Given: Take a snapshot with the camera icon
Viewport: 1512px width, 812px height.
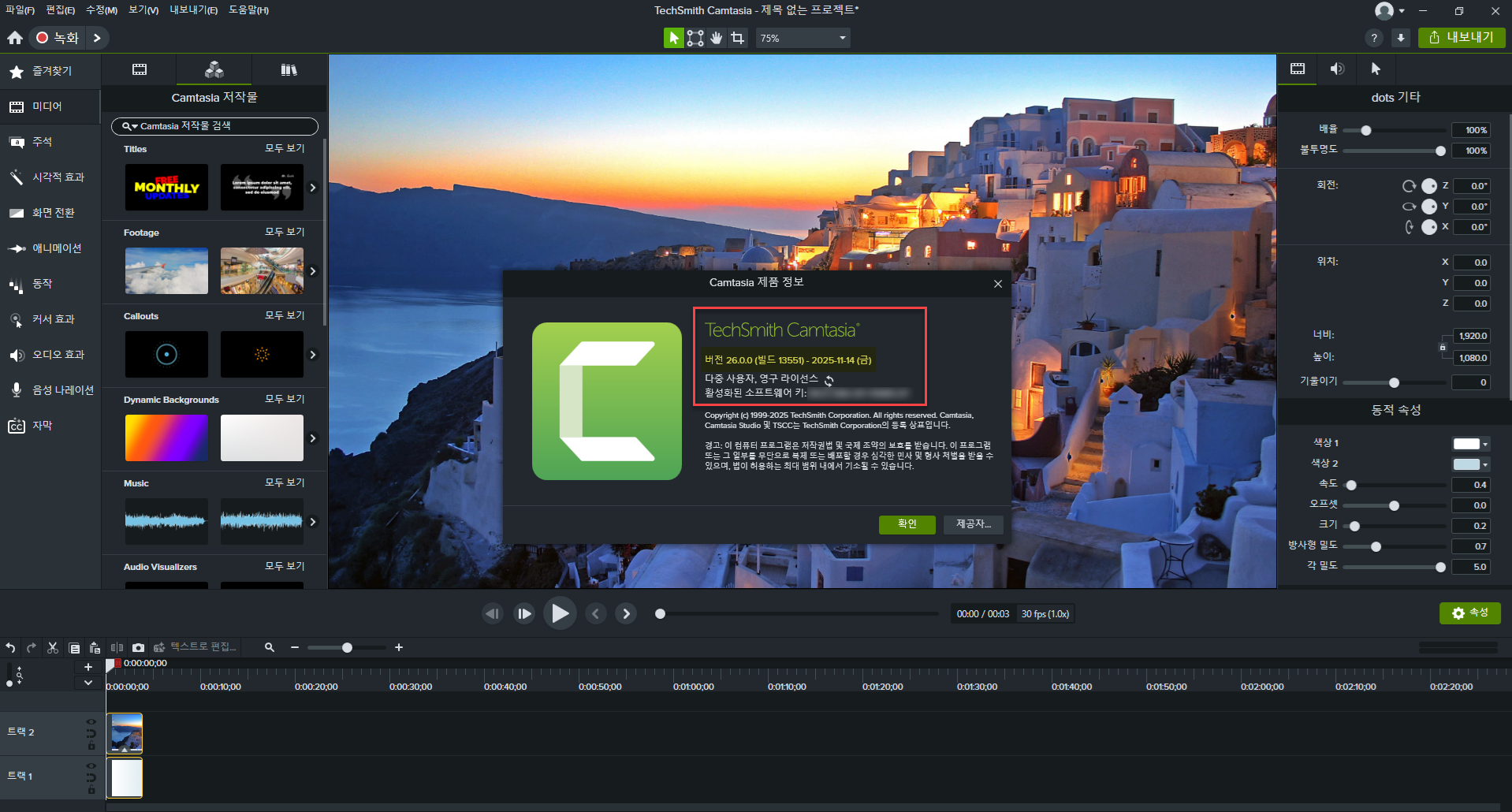Looking at the screenshot, I should [x=138, y=647].
